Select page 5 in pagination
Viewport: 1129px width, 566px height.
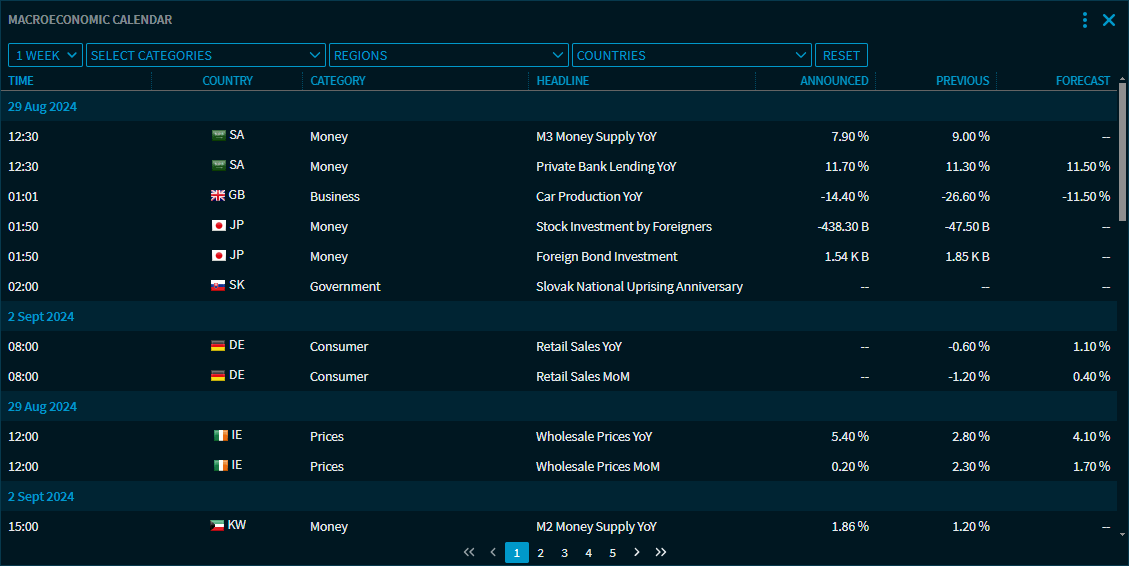[x=613, y=552]
